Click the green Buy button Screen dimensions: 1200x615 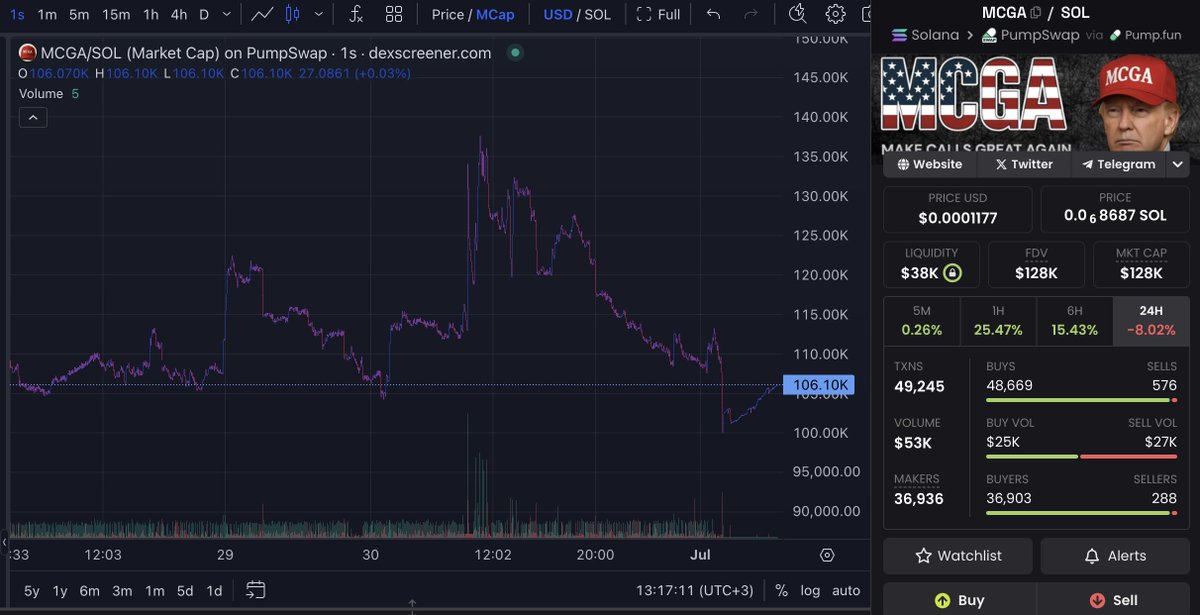[x=960, y=599]
